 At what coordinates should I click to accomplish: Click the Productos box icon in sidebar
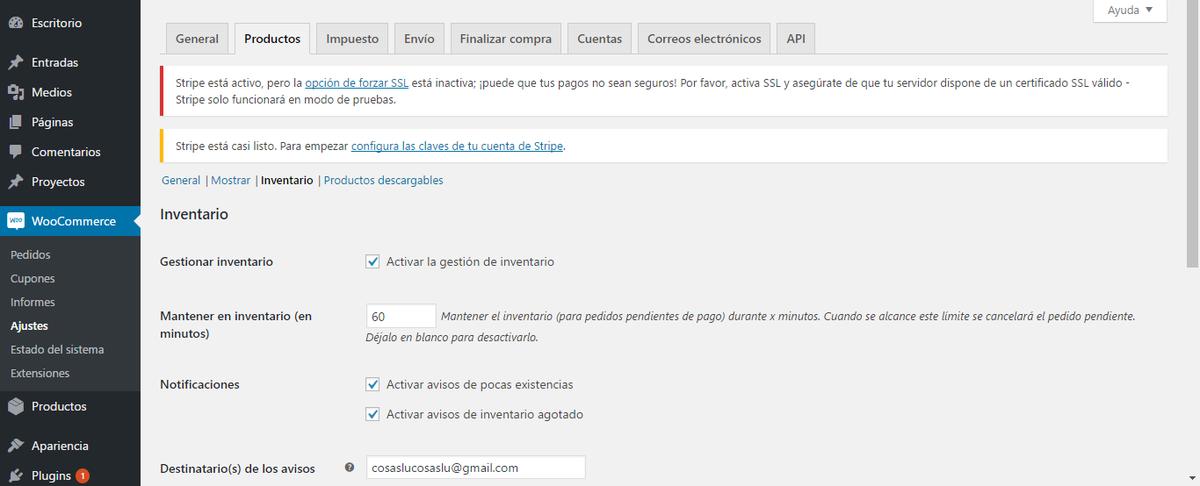15,406
